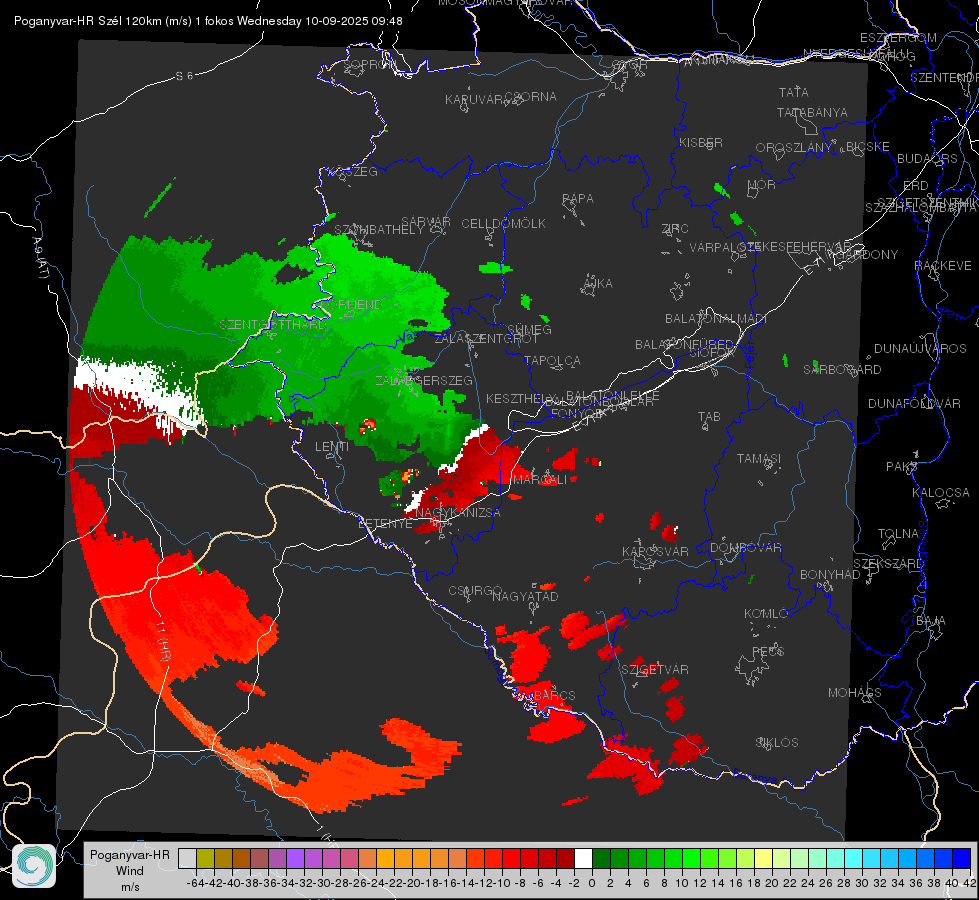Click the PAPA city label
The width and height of the screenshot is (979, 900).
point(578,199)
